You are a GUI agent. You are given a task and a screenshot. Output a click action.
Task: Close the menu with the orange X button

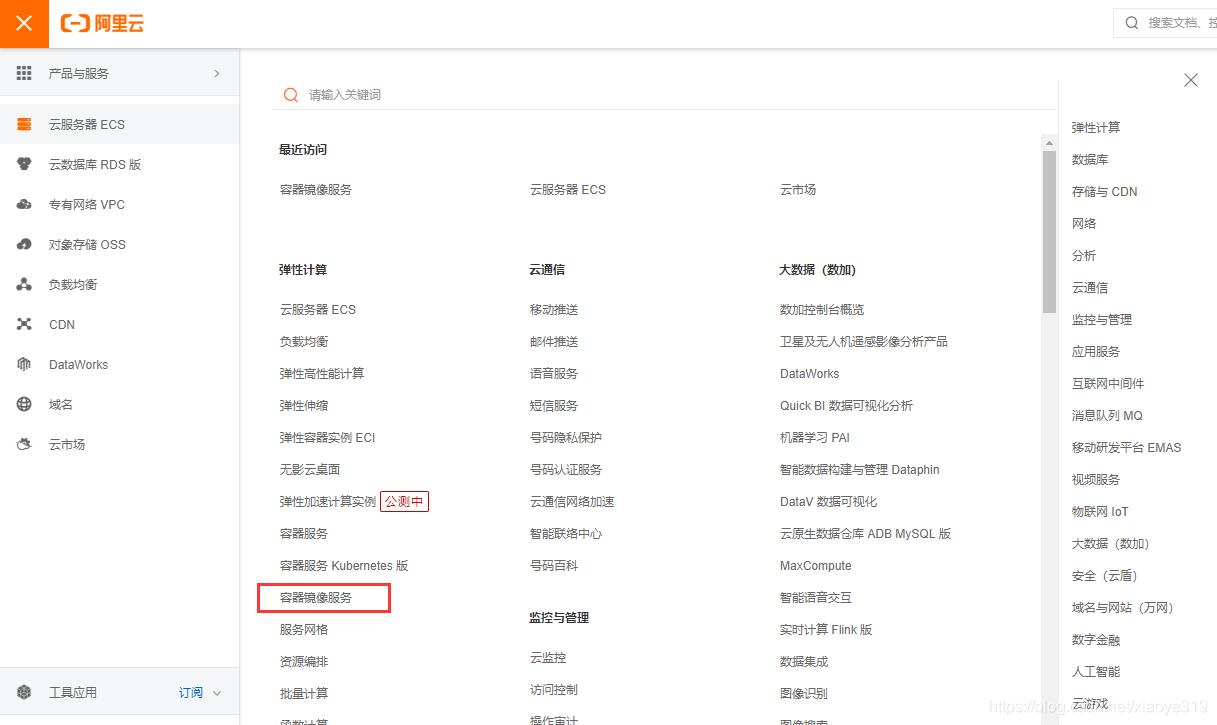(25, 24)
